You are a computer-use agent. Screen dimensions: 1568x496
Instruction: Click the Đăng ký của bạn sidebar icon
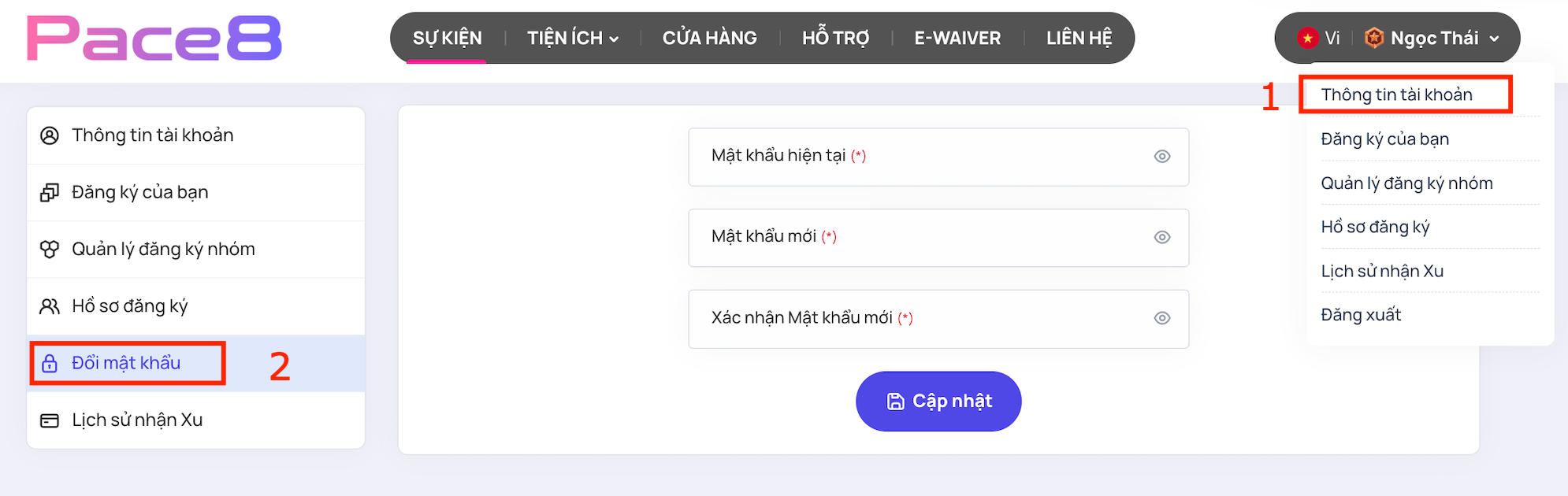click(x=50, y=192)
